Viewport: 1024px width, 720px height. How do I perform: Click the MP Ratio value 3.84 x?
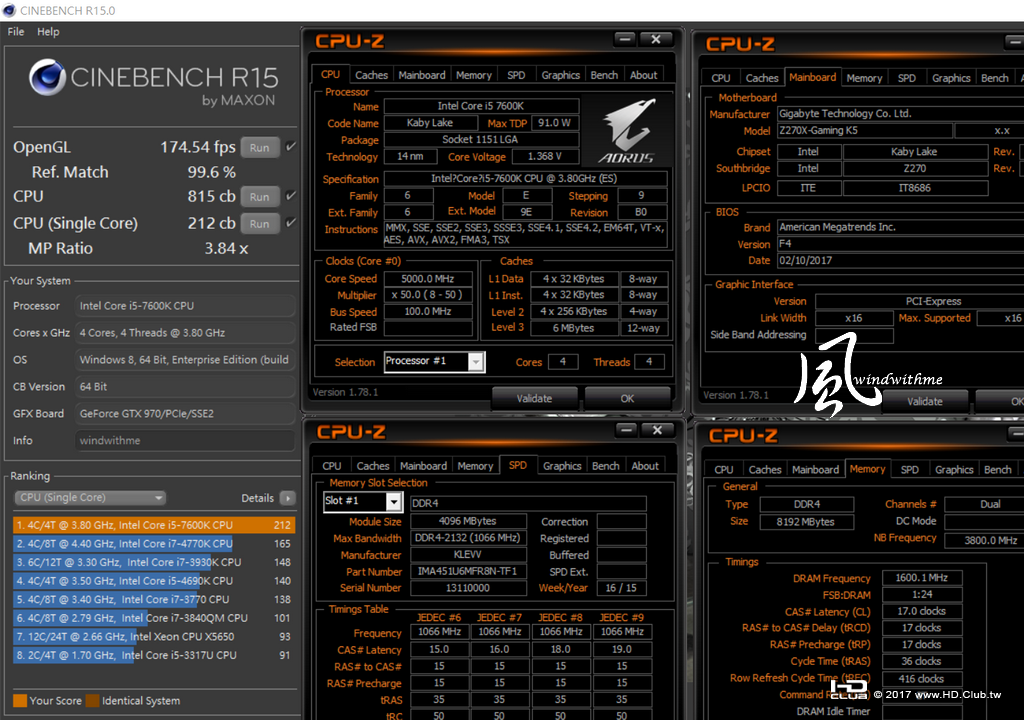click(226, 248)
